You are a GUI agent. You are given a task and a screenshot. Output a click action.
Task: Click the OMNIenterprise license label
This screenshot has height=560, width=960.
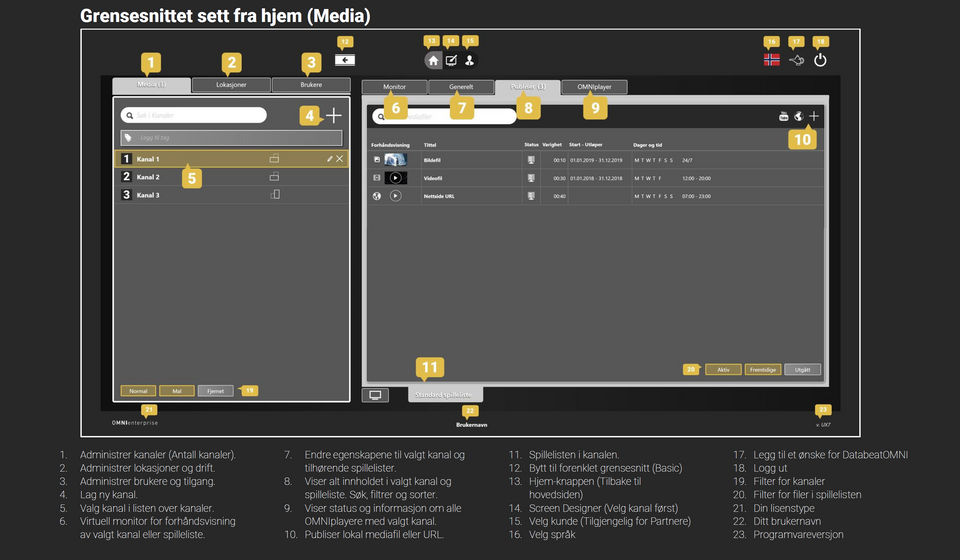click(x=135, y=423)
